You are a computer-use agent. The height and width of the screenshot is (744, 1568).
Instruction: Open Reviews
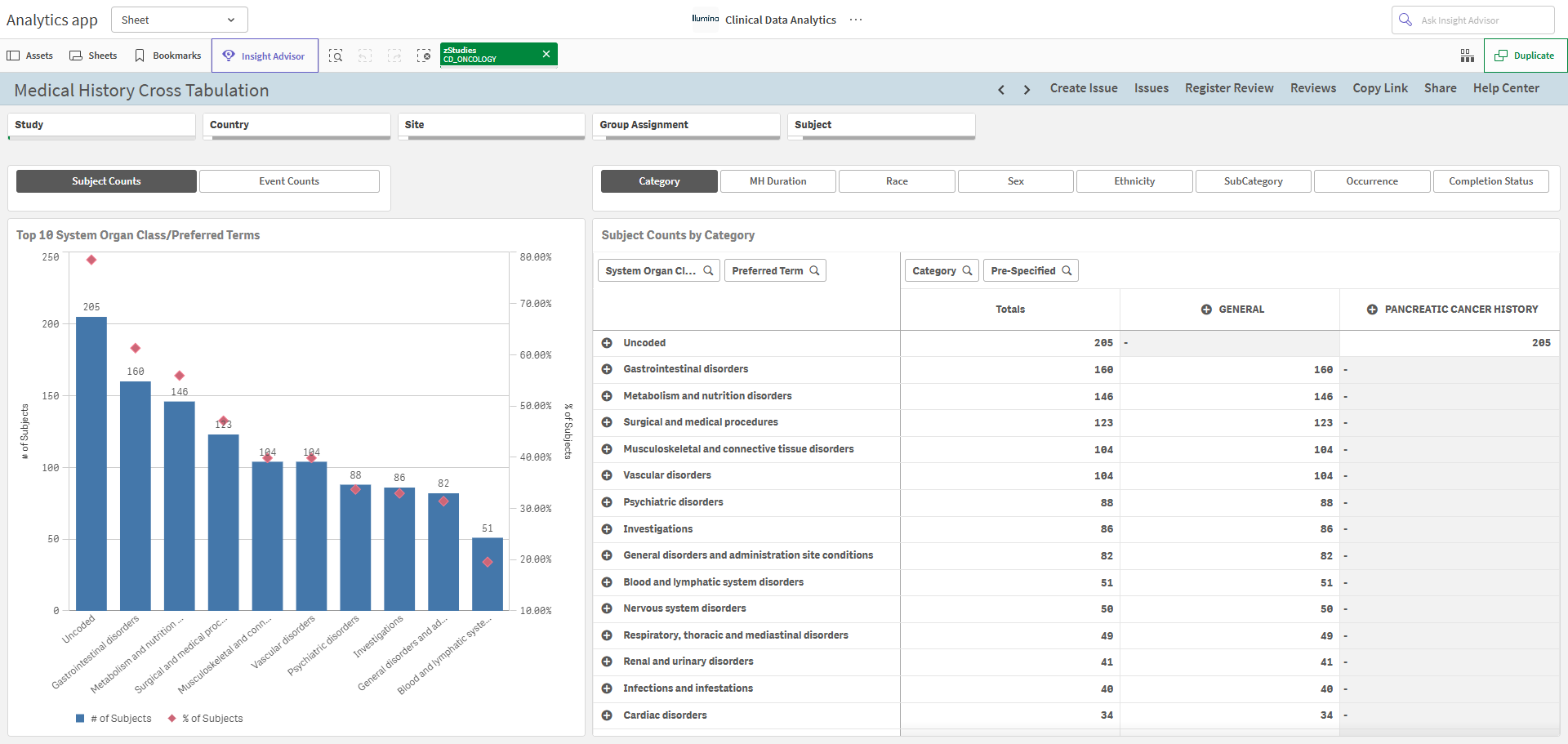[x=1313, y=88]
